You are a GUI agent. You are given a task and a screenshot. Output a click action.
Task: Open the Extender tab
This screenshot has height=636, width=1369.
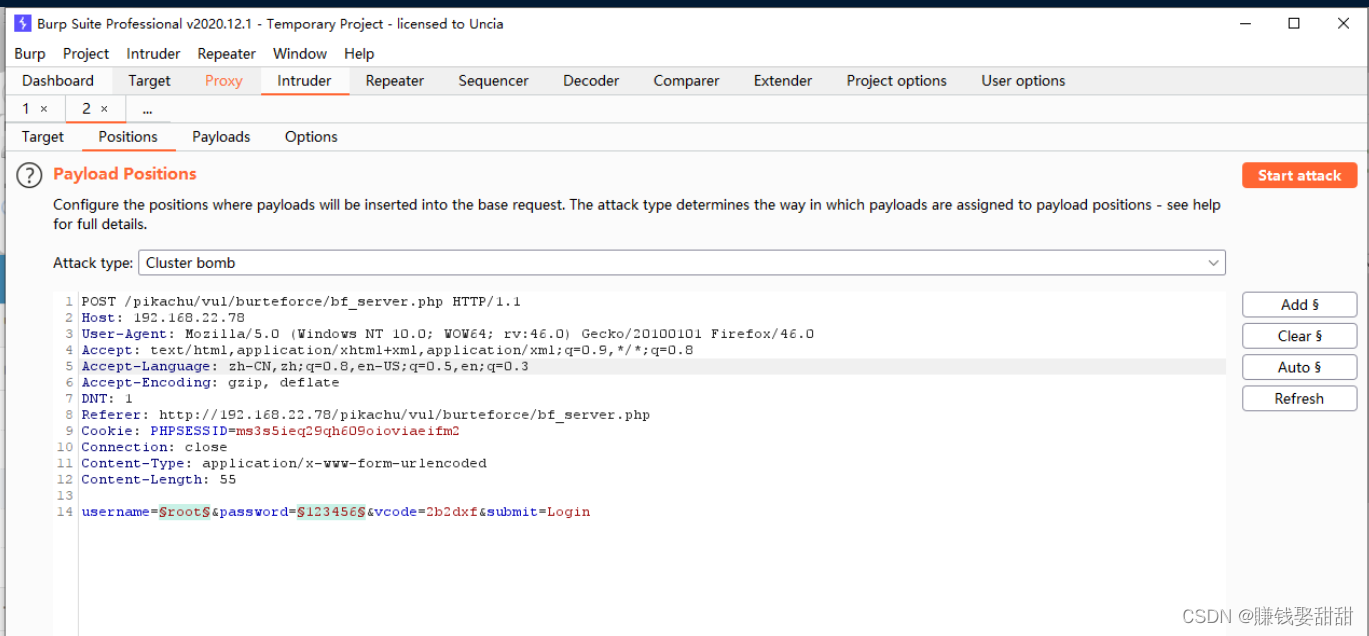click(783, 81)
